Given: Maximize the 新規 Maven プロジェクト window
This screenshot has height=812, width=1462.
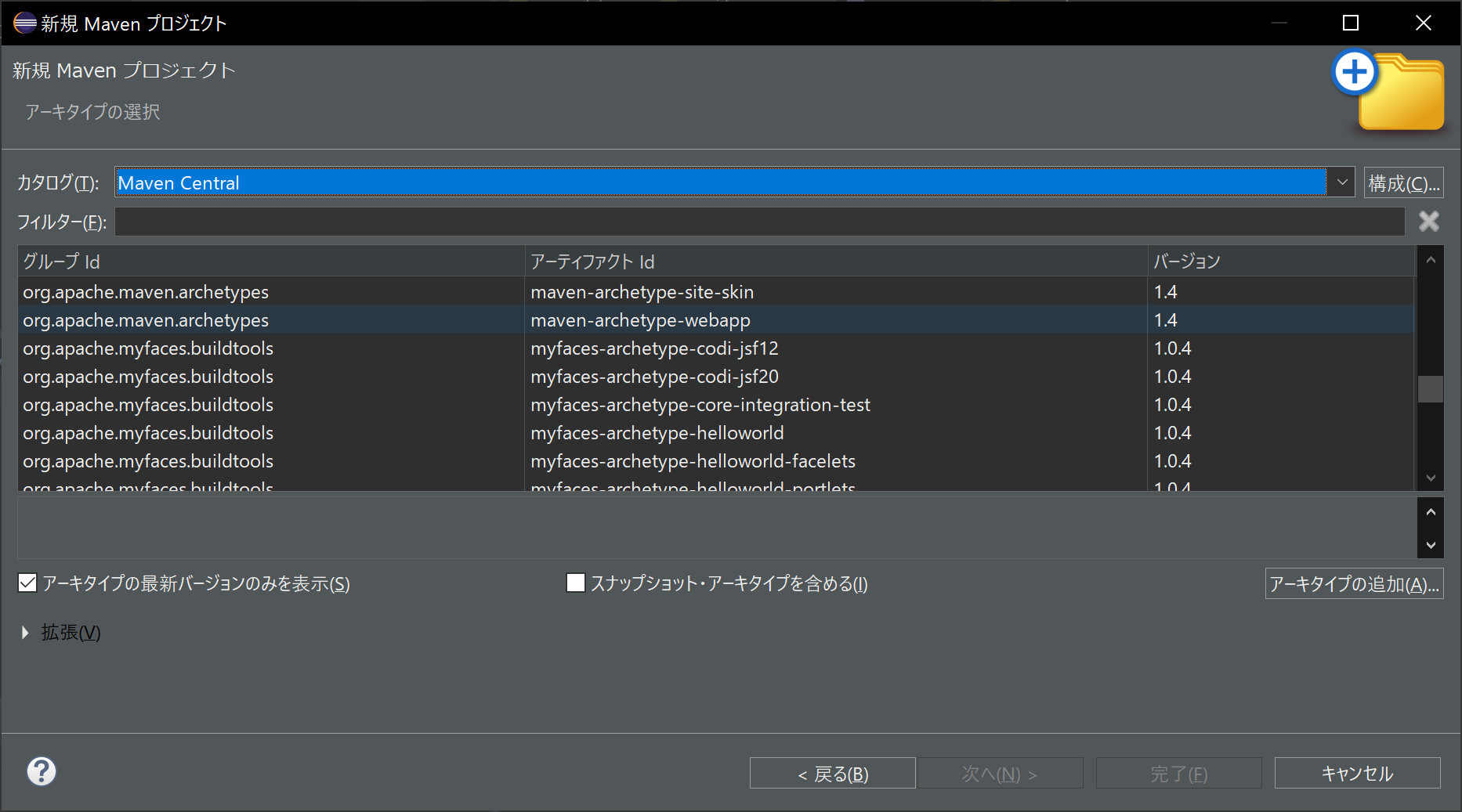Looking at the screenshot, I should 1351,23.
